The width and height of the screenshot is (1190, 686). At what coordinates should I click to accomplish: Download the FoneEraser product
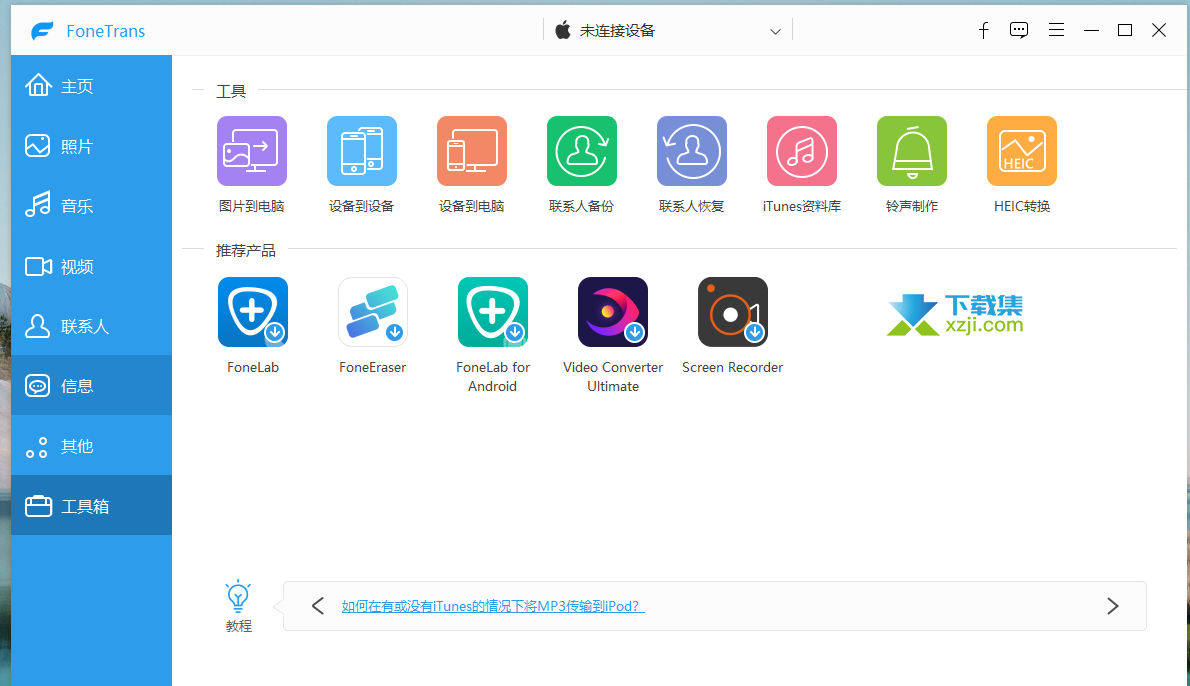pos(373,312)
